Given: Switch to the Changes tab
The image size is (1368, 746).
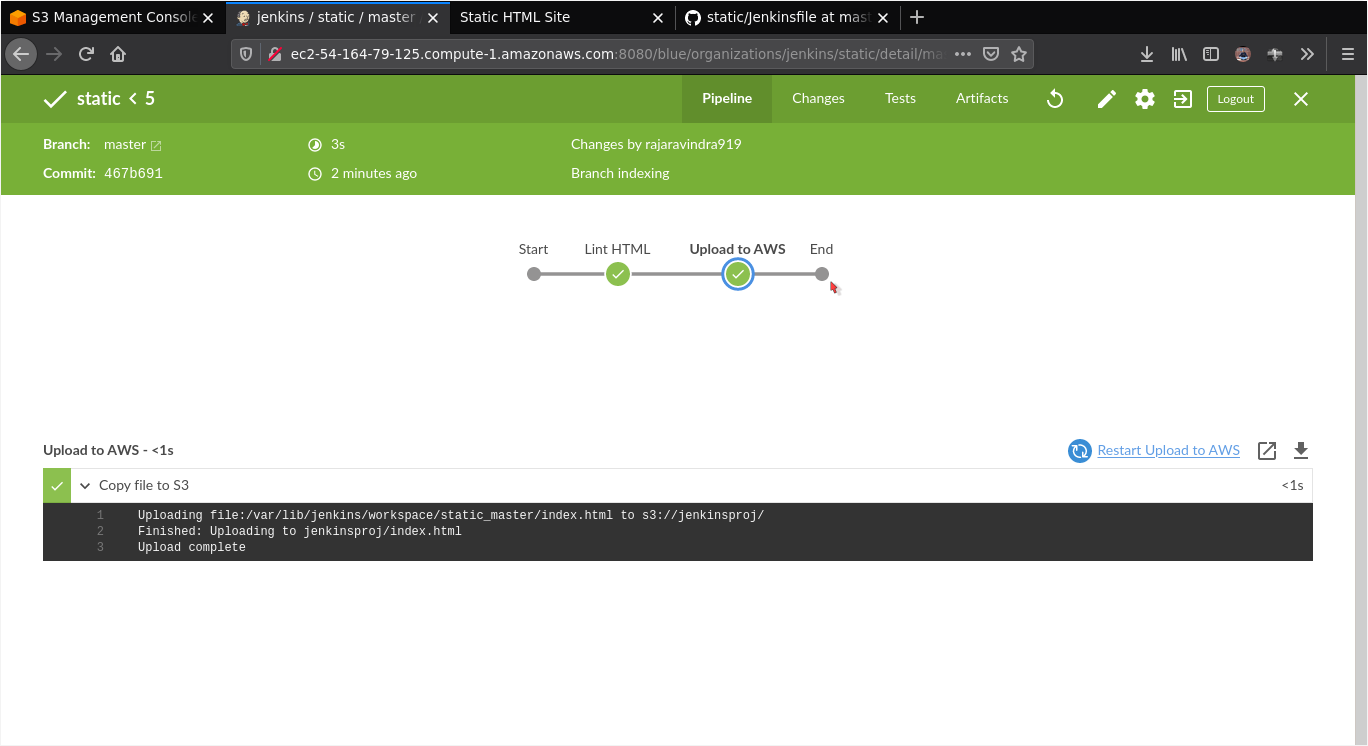Looking at the screenshot, I should [818, 99].
